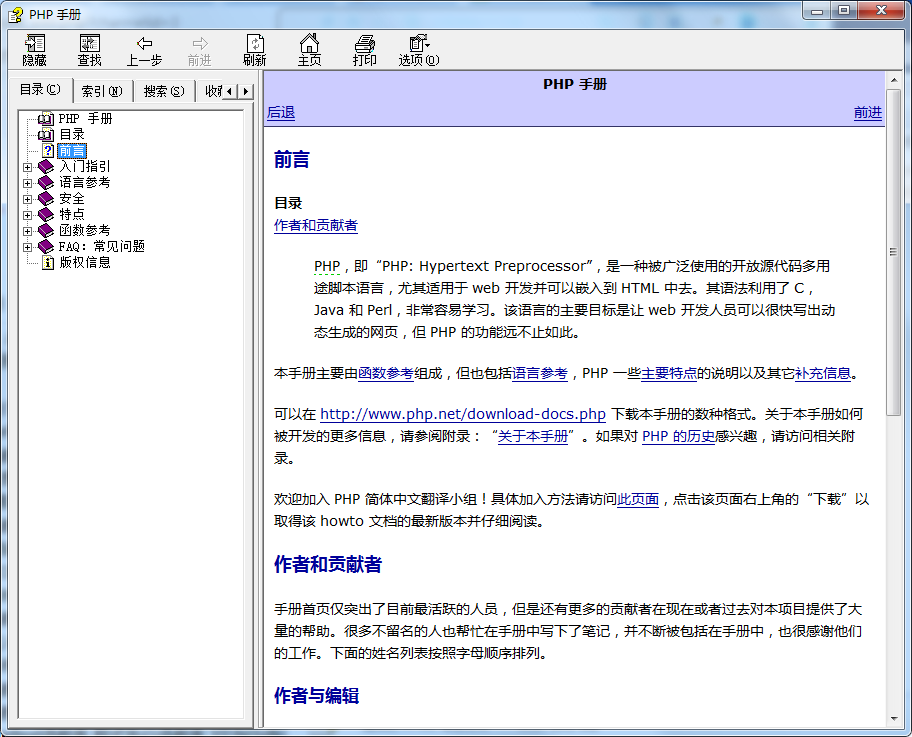This screenshot has width=912, height=737.
Task: Expand the 安全 tree node
Action: (x=27, y=198)
